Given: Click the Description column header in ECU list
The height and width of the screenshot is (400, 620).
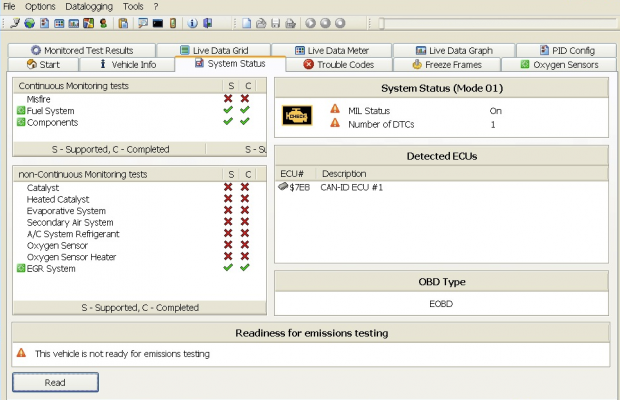Looking at the screenshot, I should 343,173.
